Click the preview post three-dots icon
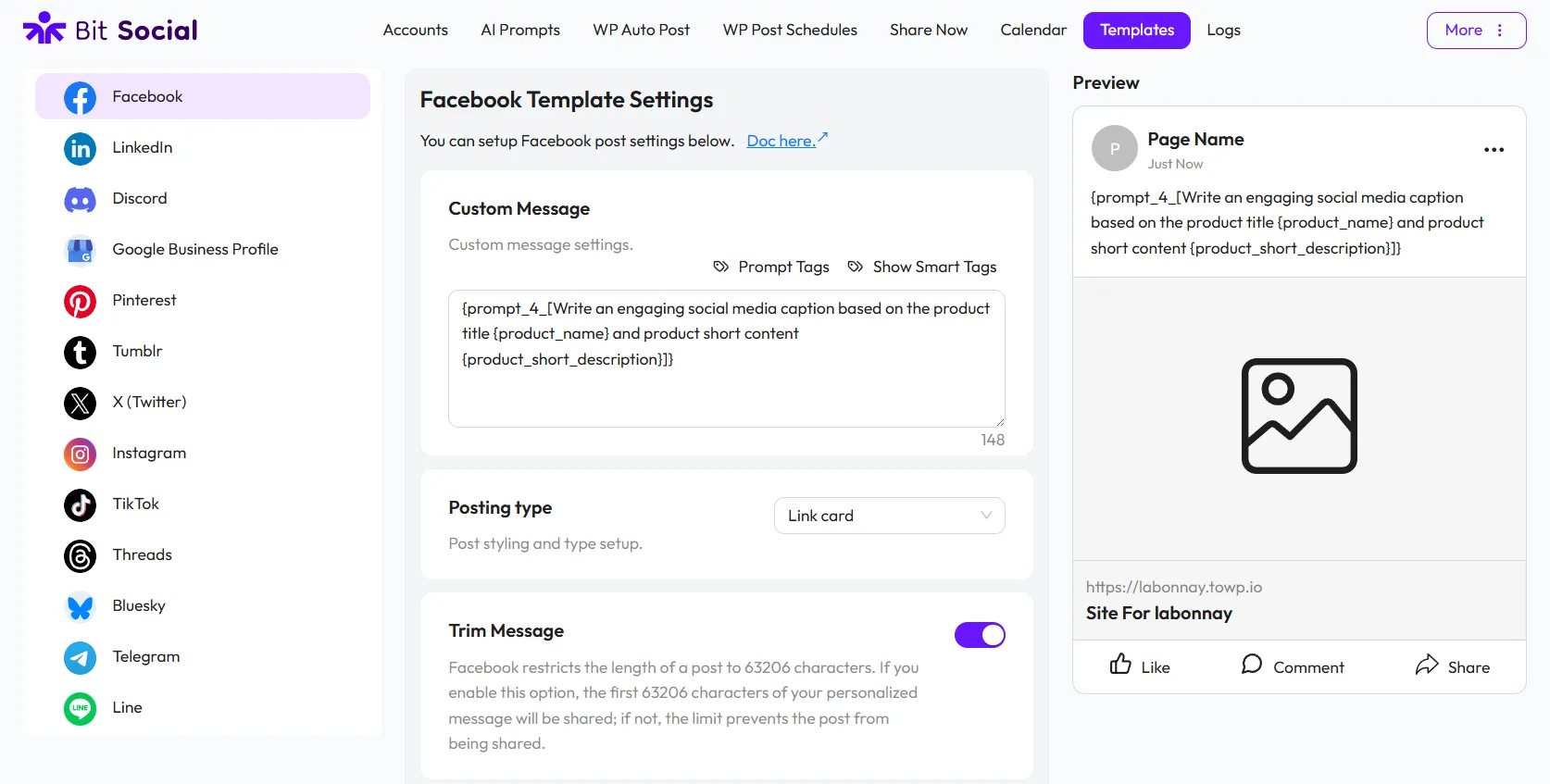The width and height of the screenshot is (1550, 784). [1494, 150]
